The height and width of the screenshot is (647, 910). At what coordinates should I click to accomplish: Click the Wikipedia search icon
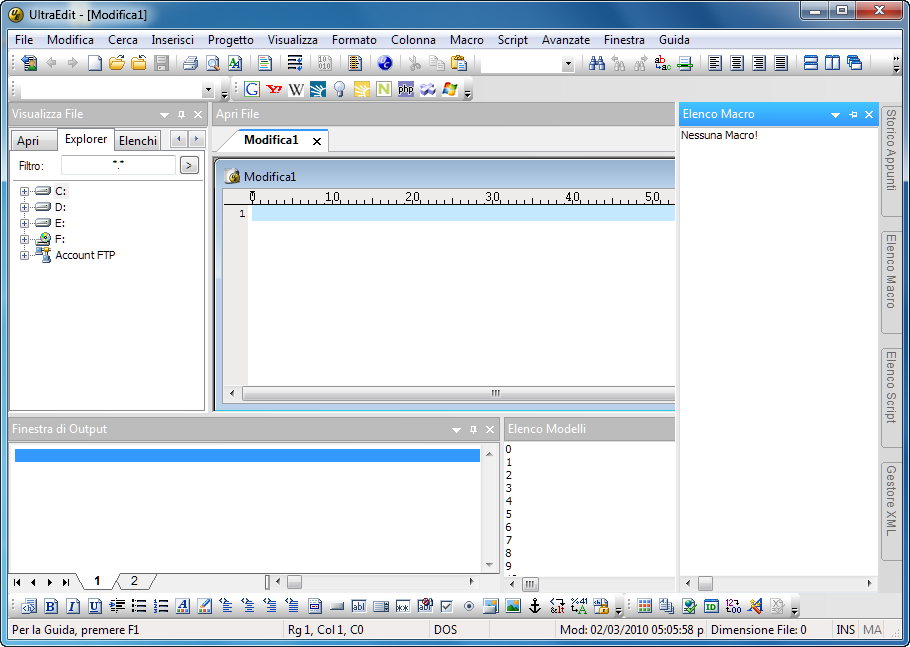296,89
